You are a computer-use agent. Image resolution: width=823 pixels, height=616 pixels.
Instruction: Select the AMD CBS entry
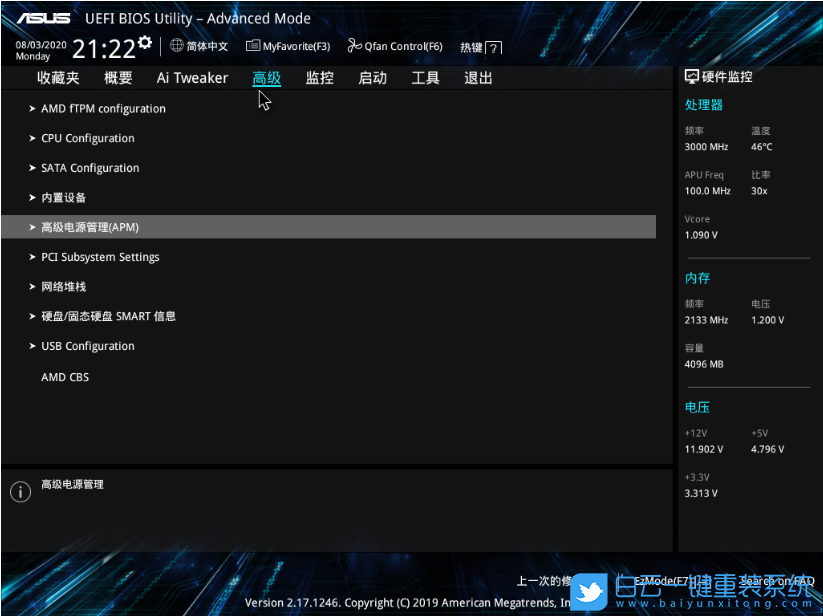(65, 377)
